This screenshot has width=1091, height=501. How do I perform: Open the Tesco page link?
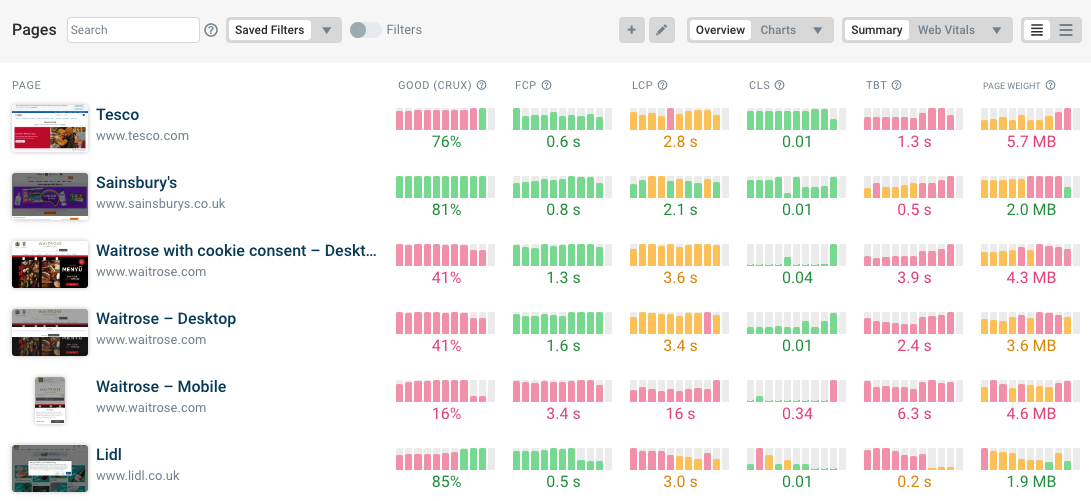point(118,114)
